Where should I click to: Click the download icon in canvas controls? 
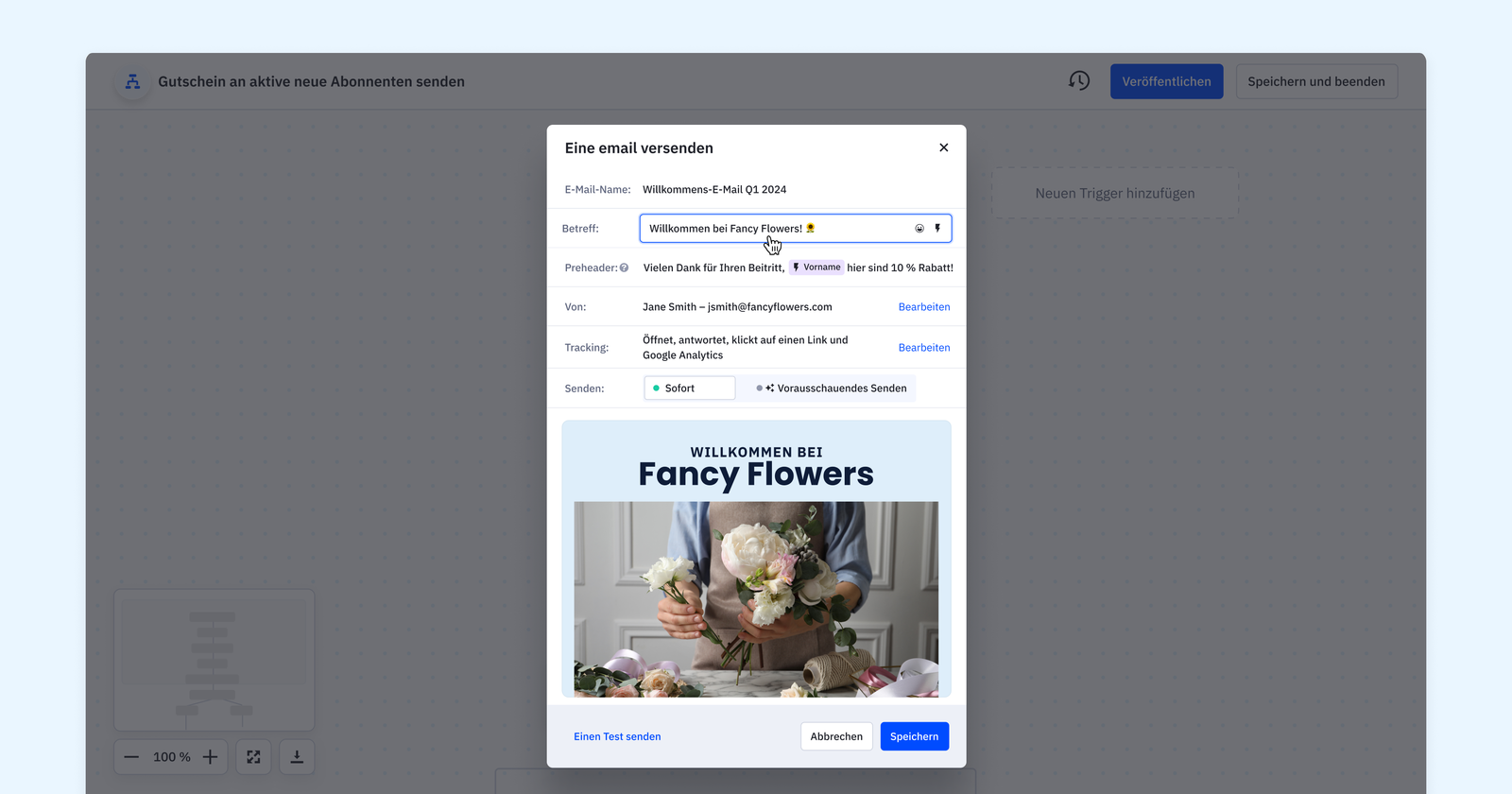pyautogui.click(x=297, y=757)
